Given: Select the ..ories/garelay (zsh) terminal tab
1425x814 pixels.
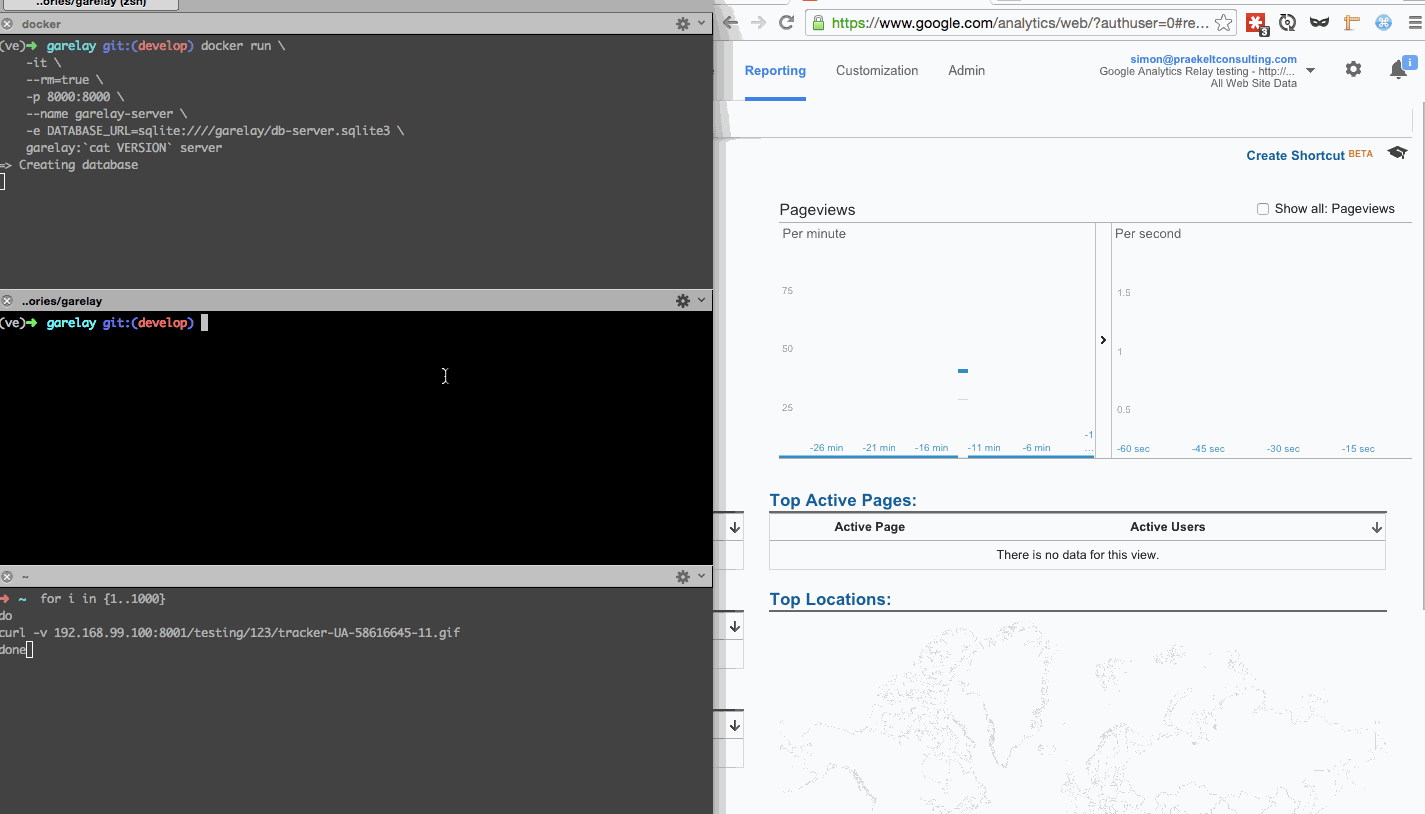Looking at the screenshot, I should point(92,4).
